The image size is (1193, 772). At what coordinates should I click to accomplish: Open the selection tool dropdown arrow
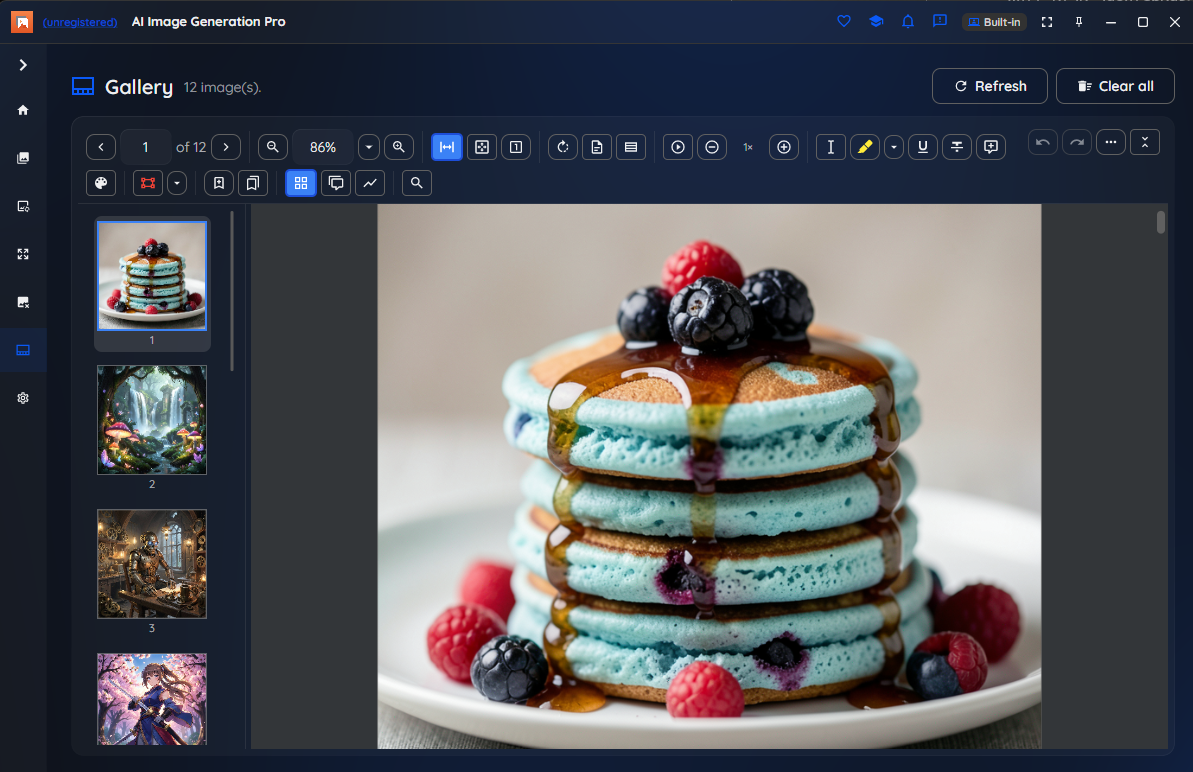coord(177,183)
